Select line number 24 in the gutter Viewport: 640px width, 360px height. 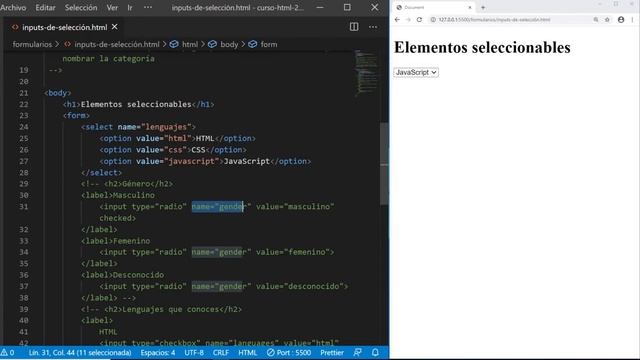[24, 127]
